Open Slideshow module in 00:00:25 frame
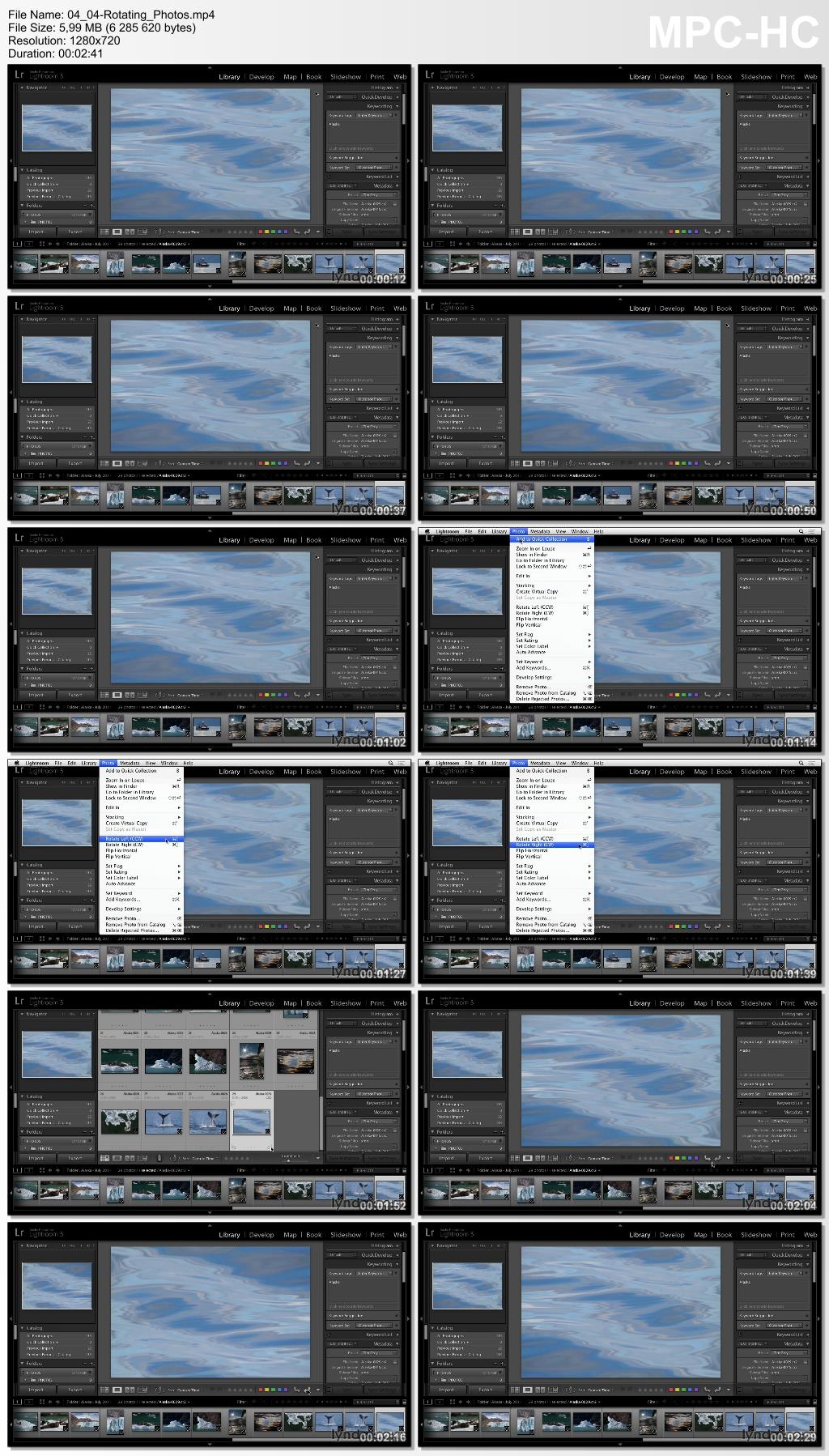The image size is (829, 1456). point(756,77)
